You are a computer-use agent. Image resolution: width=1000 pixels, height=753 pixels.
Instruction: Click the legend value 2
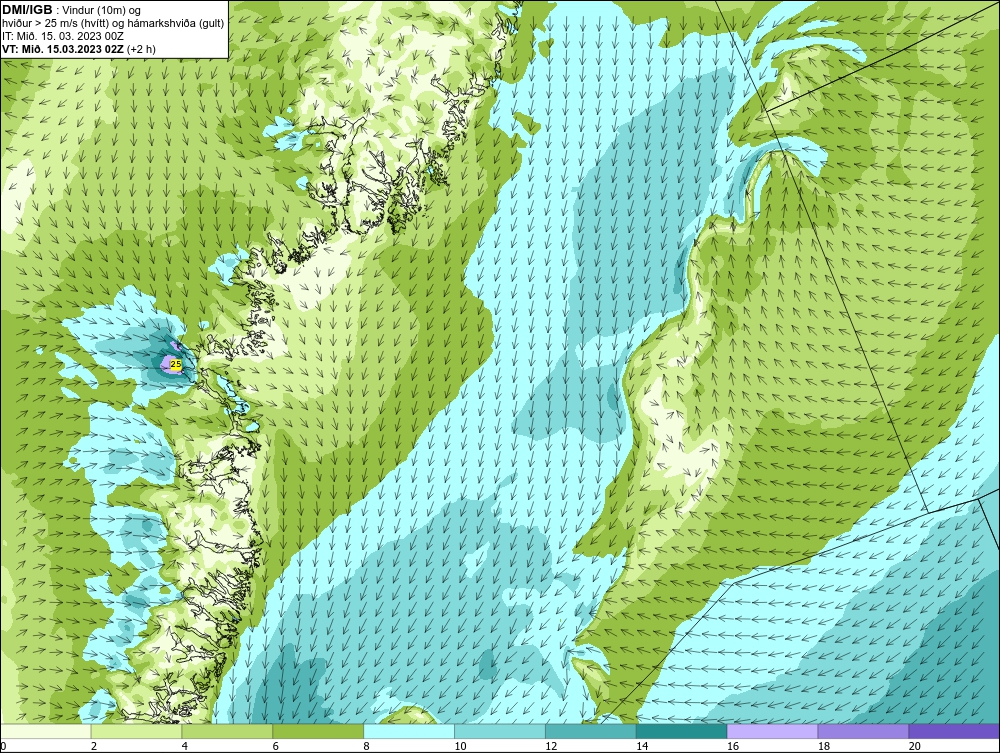tap(94, 746)
